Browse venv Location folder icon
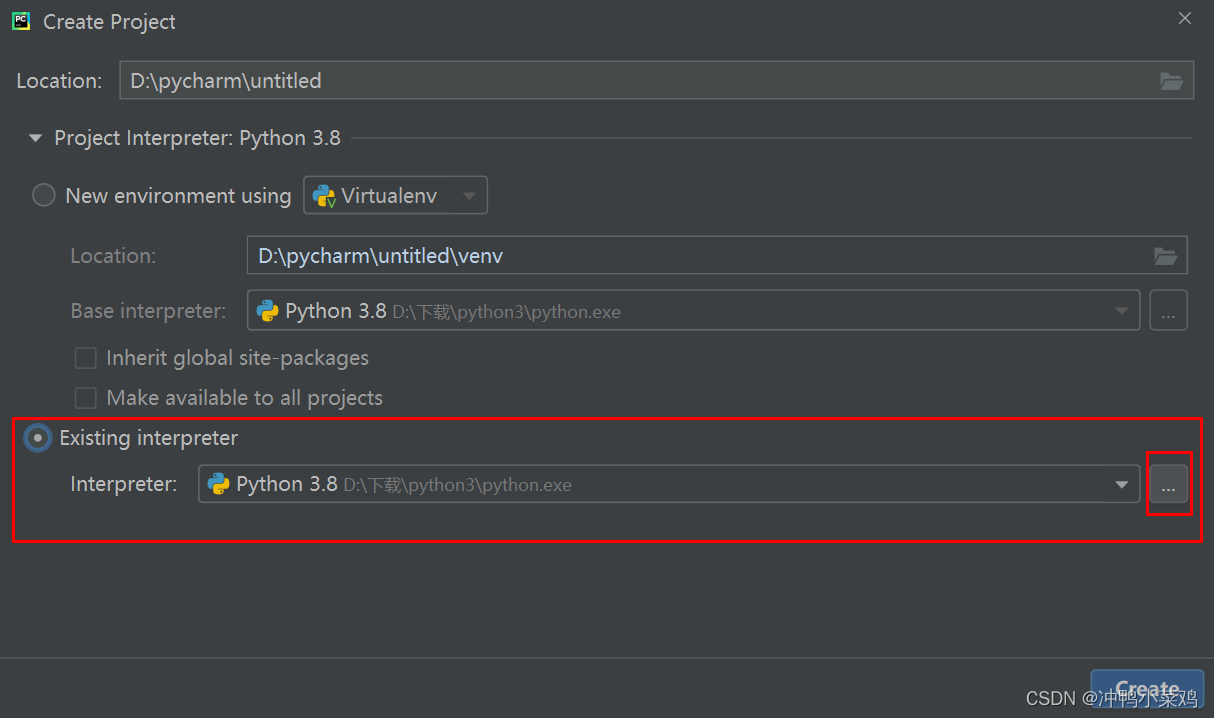The image size is (1214, 718). click(1165, 256)
